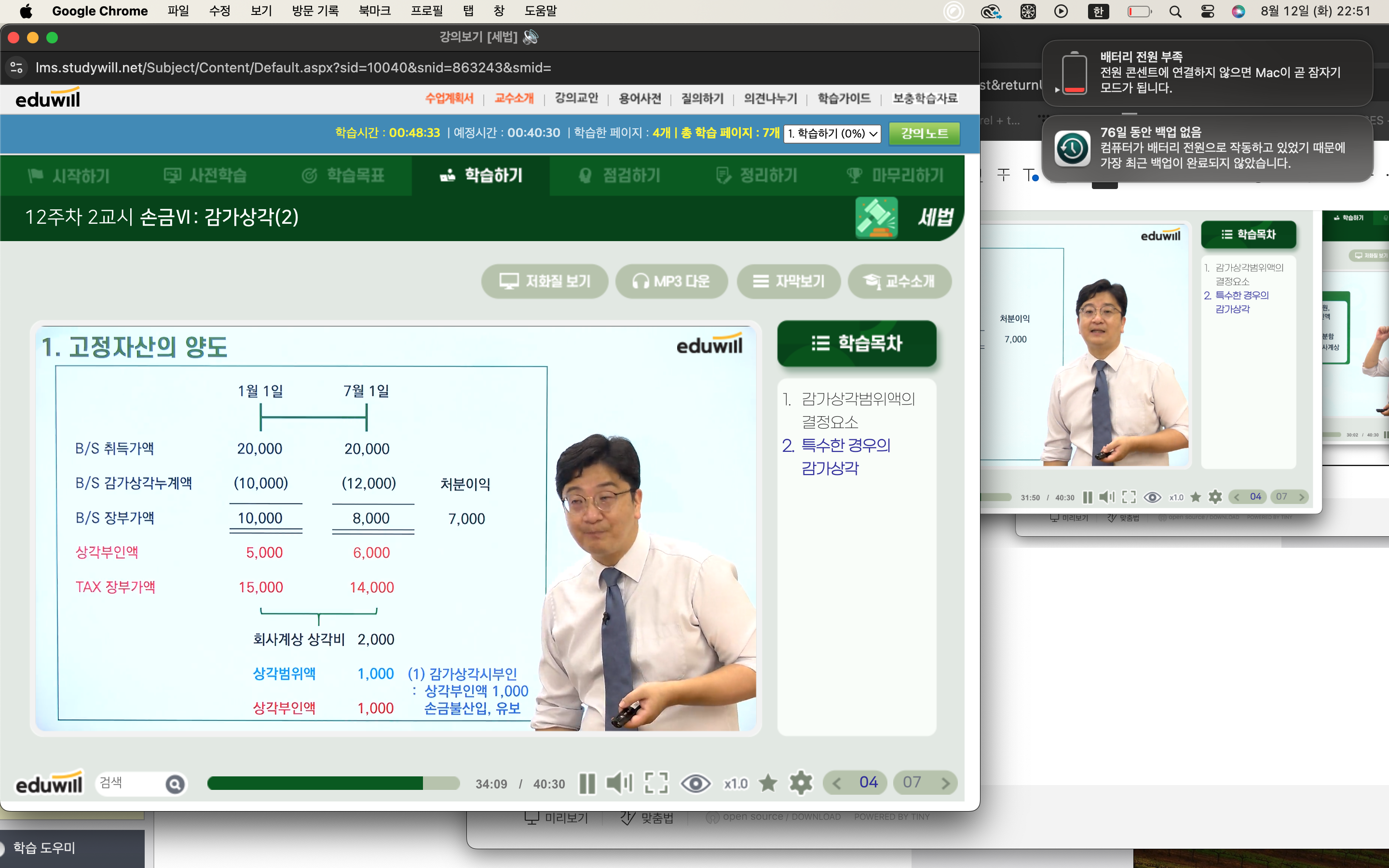The image size is (1389, 868).
Task: Open 의견나누기 link in top navigation
Action: coord(770,99)
